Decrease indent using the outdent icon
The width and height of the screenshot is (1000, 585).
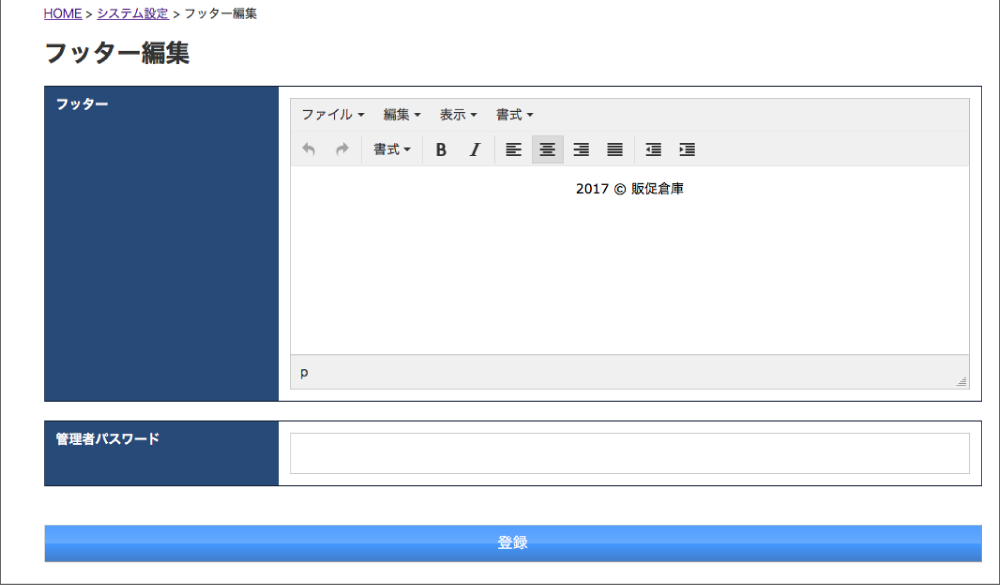click(x=653, y=149)
